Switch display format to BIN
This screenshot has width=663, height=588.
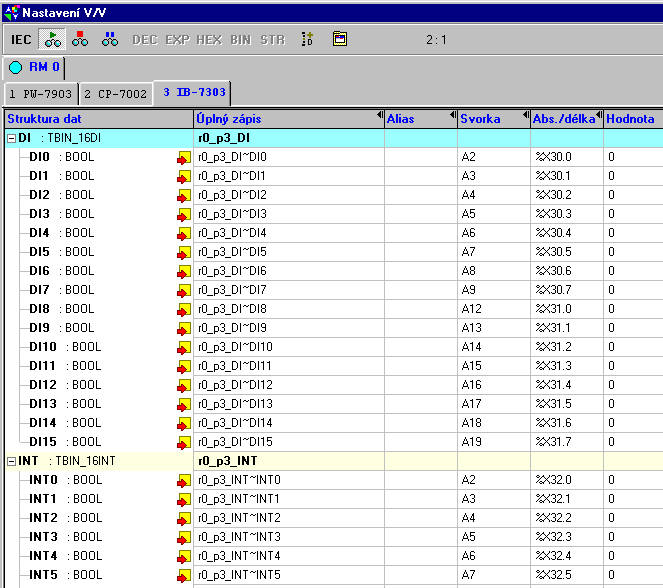241,40
